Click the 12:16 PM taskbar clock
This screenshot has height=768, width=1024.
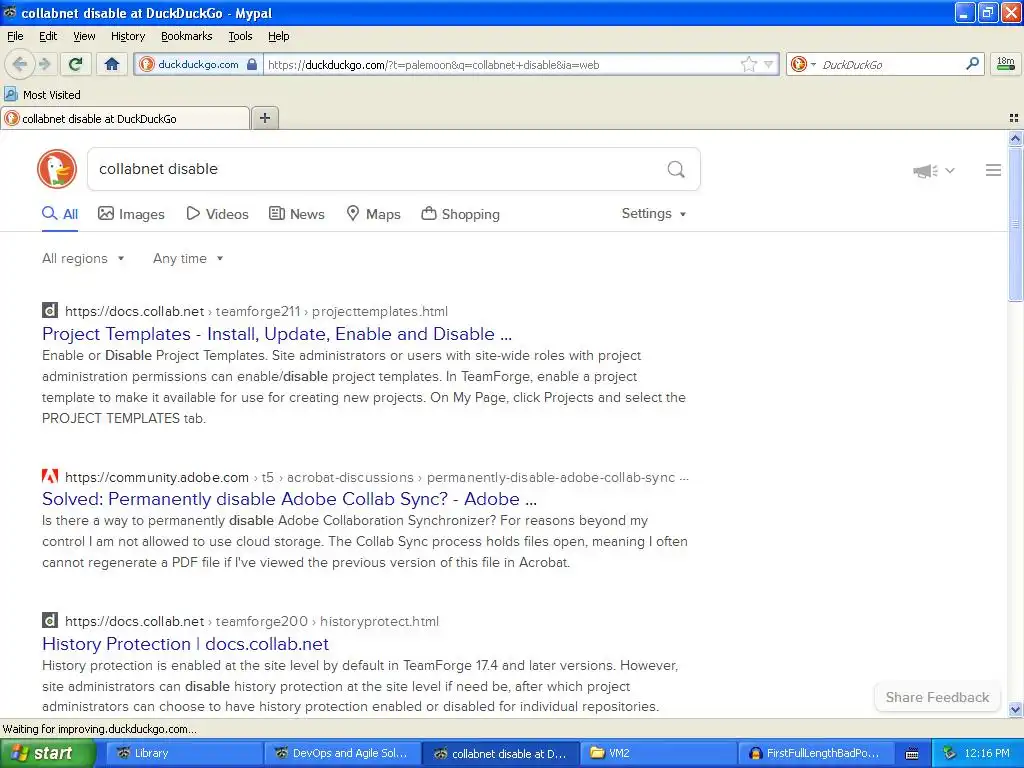click(x=987, y=753)
